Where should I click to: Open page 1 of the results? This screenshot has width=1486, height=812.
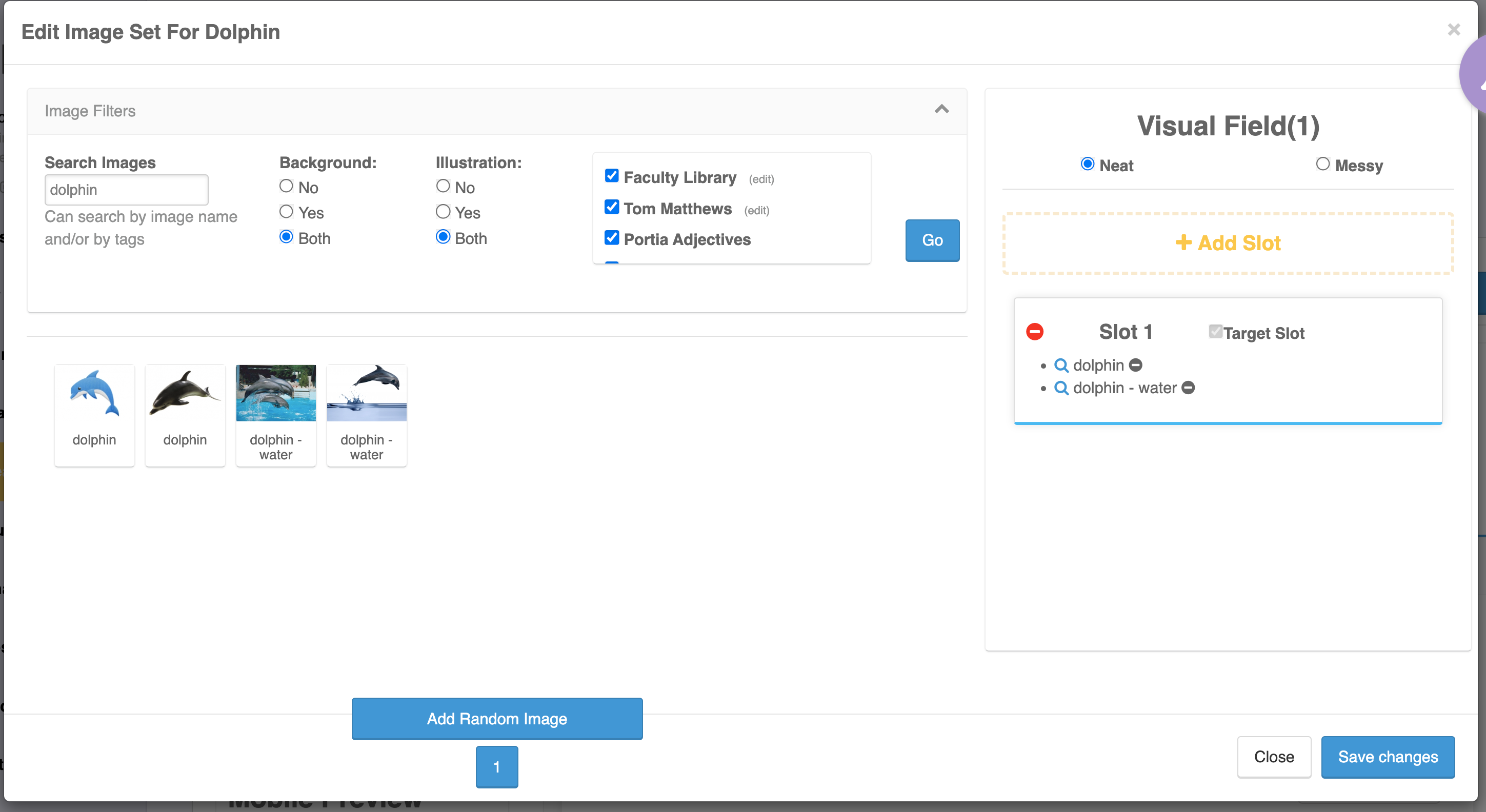point(497,766)
